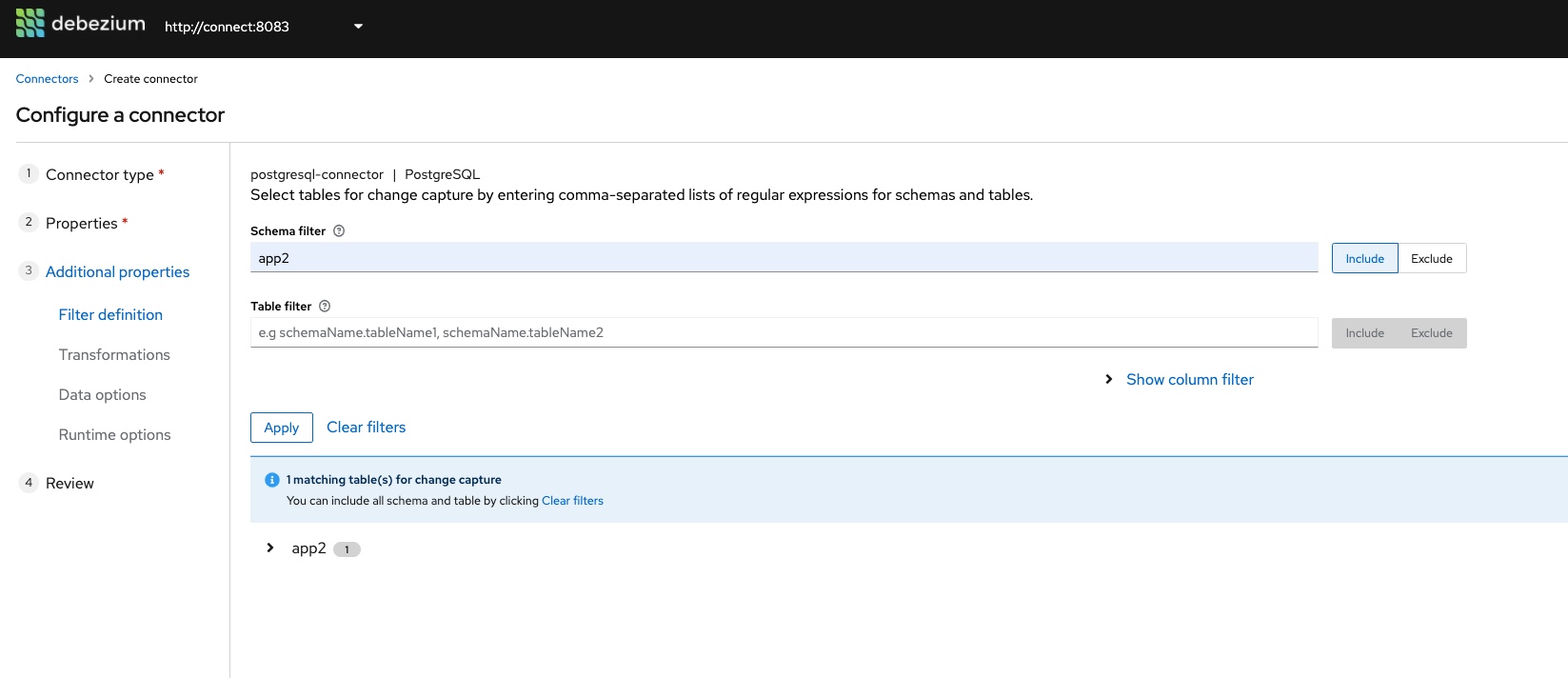Image resolution: width=1568 pixels, height=678 pixels.
Task: Click the step number 3 circle icon
Action: click(29, 270)
